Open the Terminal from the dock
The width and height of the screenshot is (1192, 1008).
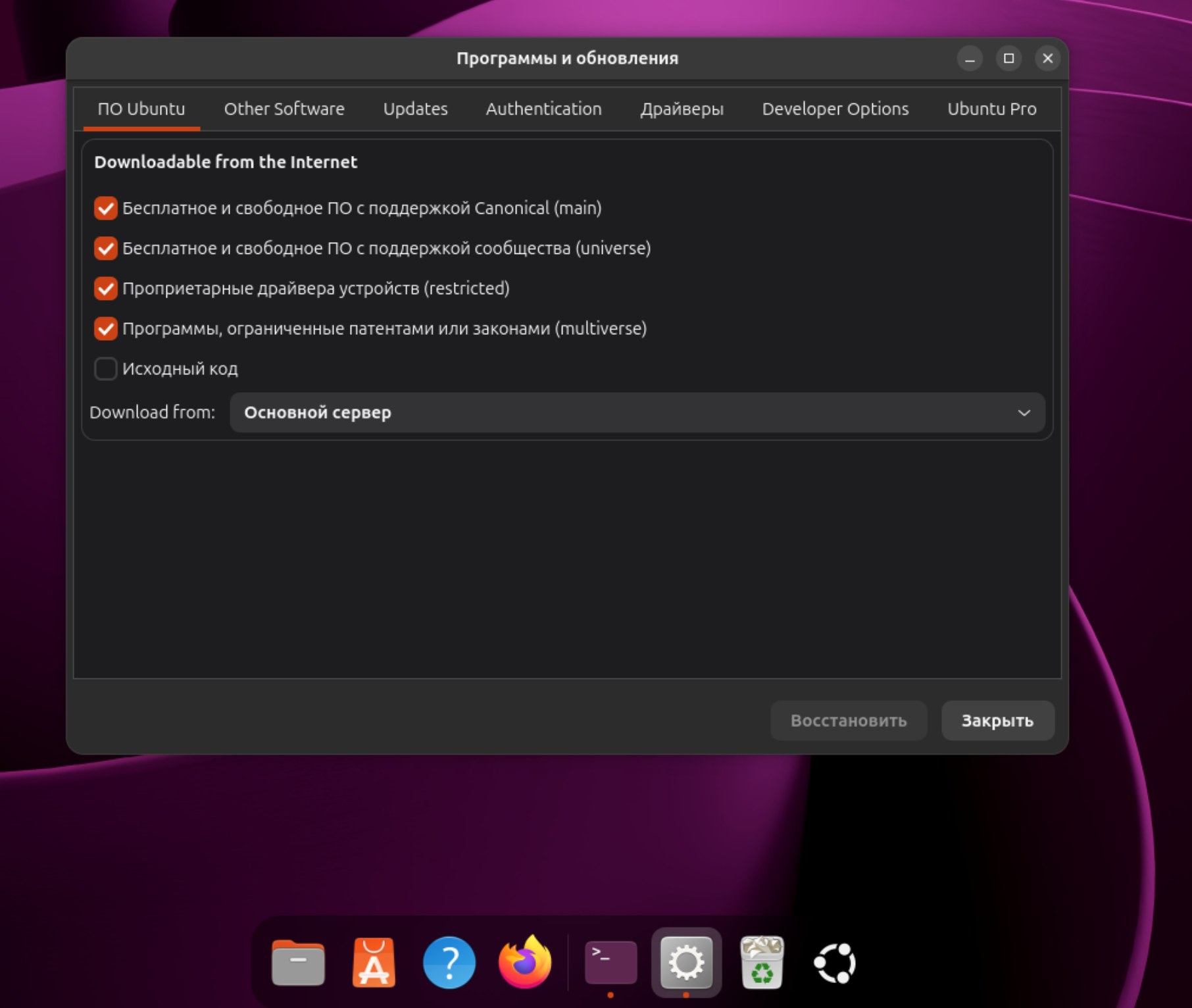(x=610, y=963)
